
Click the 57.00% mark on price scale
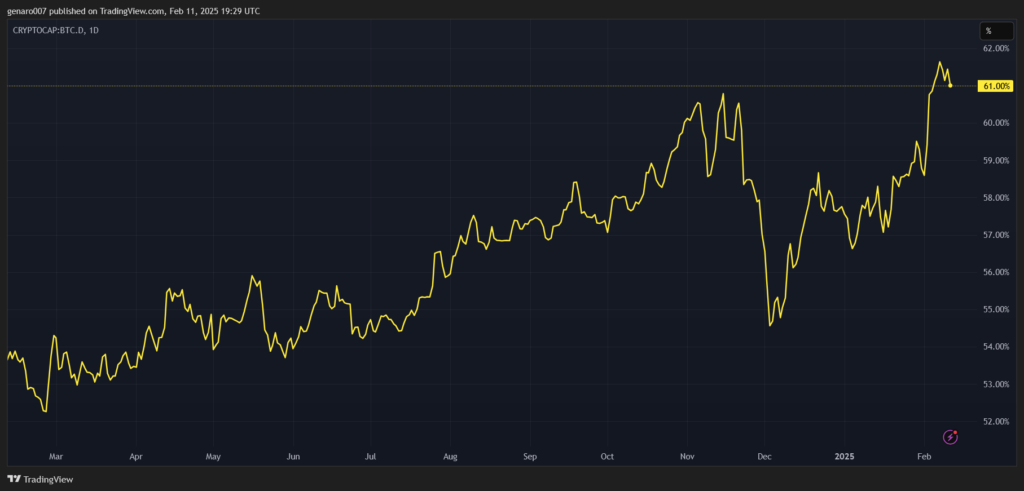coord(996,235)
